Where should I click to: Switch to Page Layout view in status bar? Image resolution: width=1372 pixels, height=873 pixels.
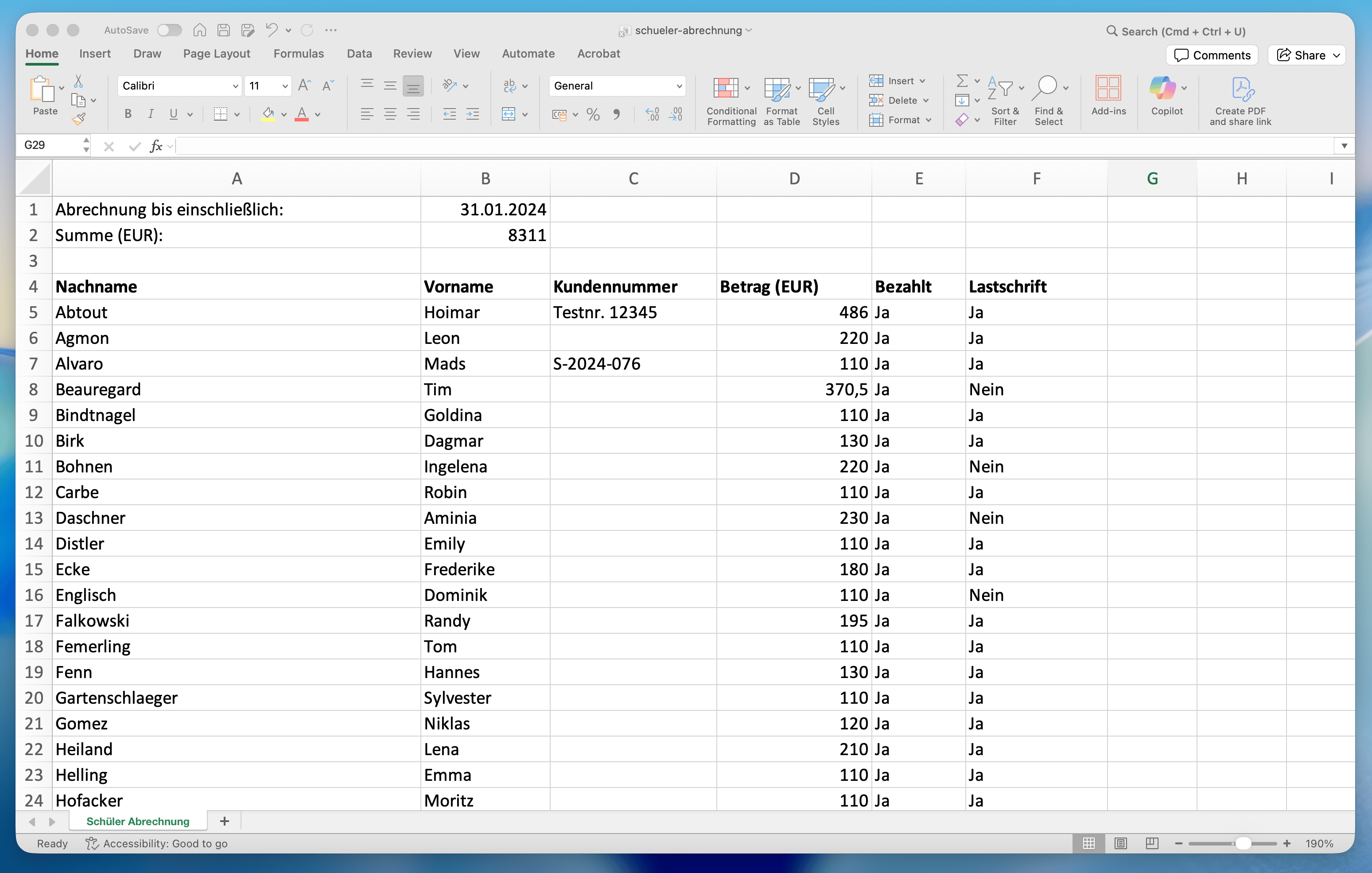click(x=1120, y=843)
